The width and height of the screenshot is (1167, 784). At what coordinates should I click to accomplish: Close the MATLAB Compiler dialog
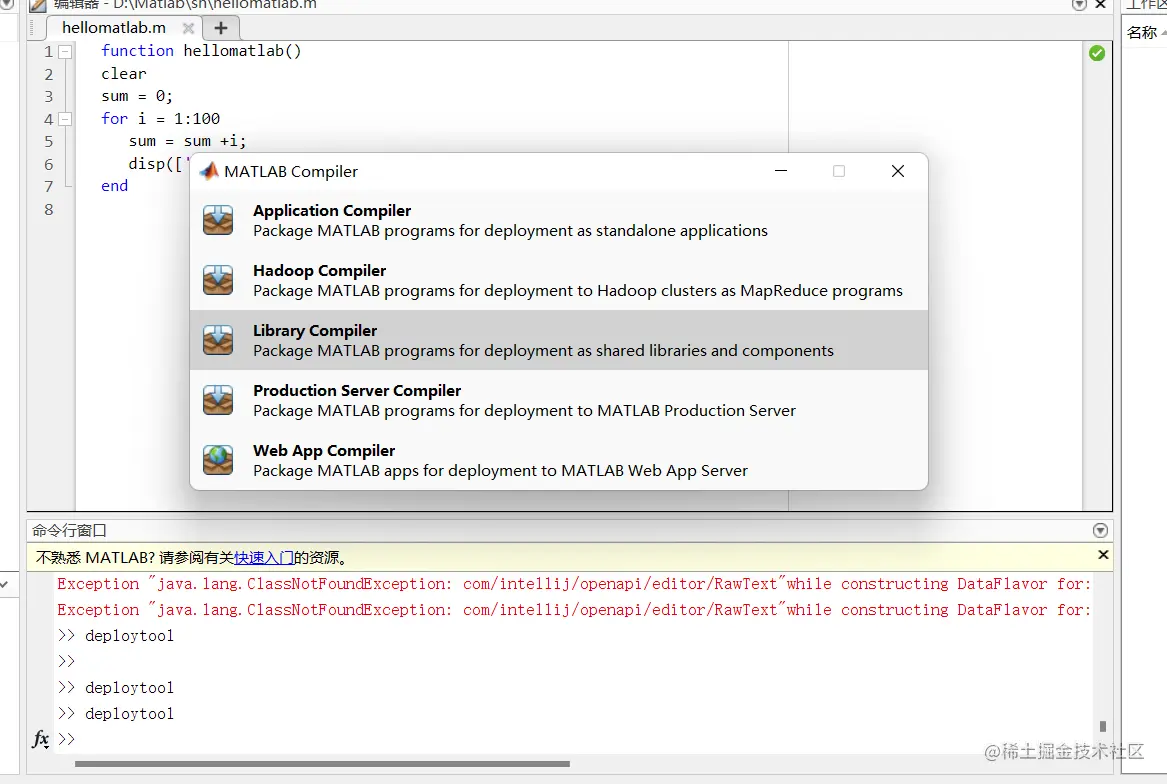point(898,171)
